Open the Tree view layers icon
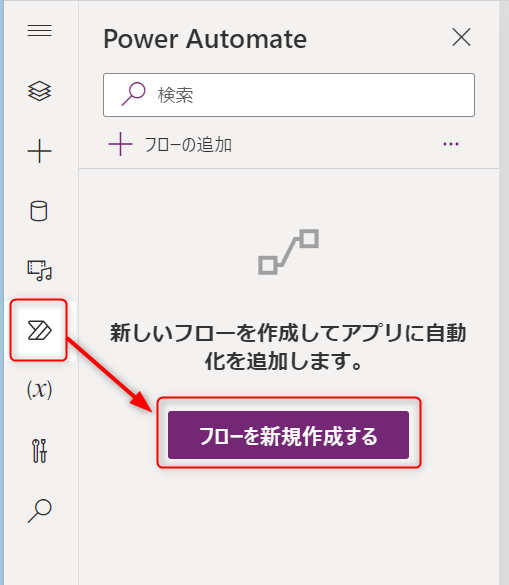Screen dimensions: 509x585 [40, 91]
